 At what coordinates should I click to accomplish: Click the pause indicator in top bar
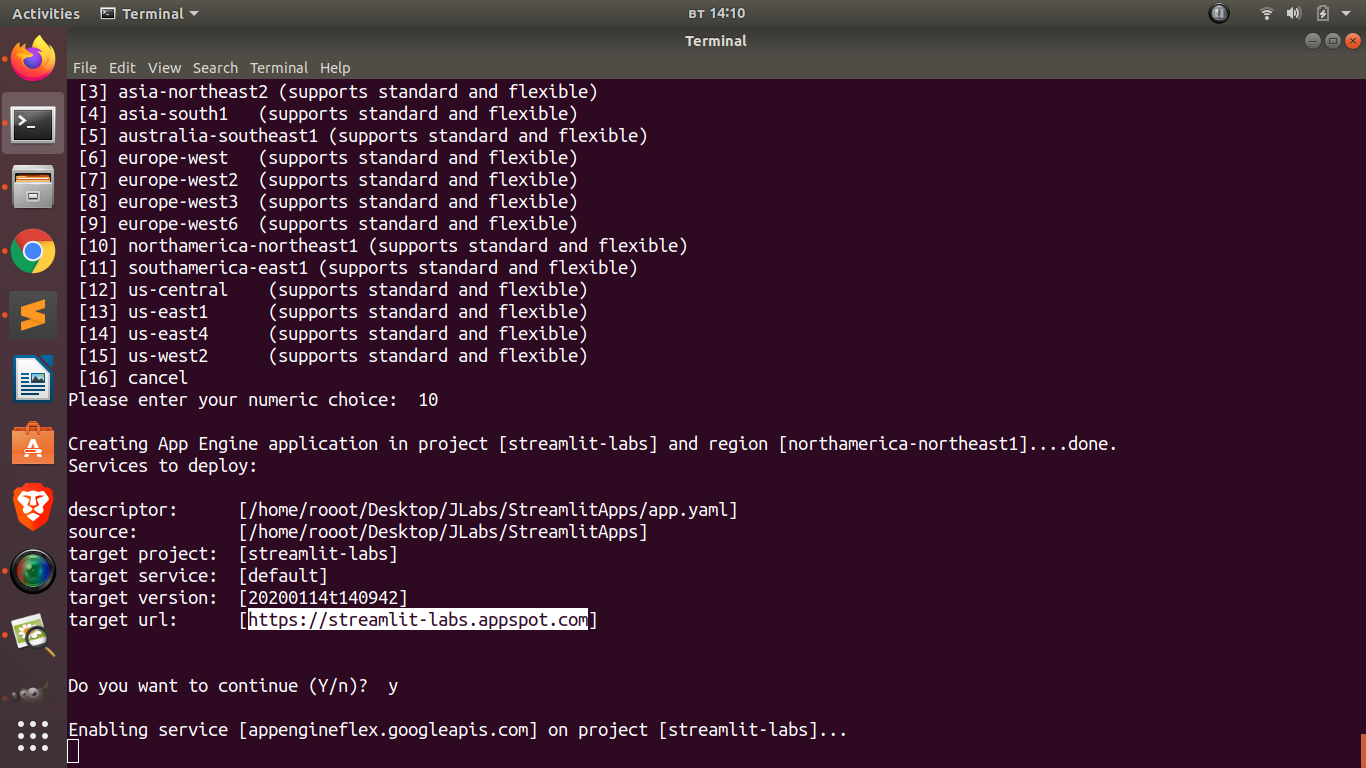pos(1219,14)
